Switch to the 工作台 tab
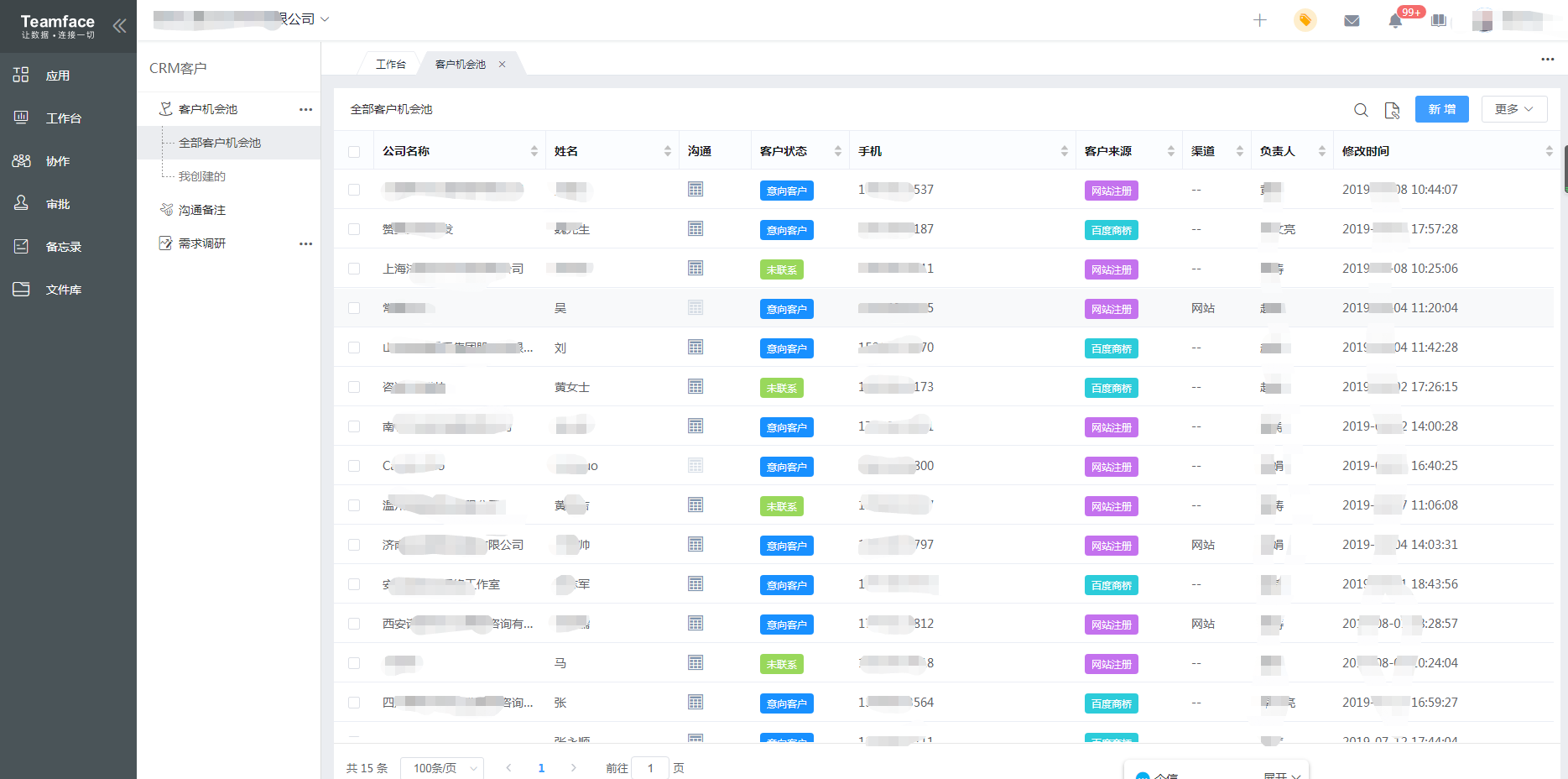Viewport: 1568px width, 779px height. [390, 65]
